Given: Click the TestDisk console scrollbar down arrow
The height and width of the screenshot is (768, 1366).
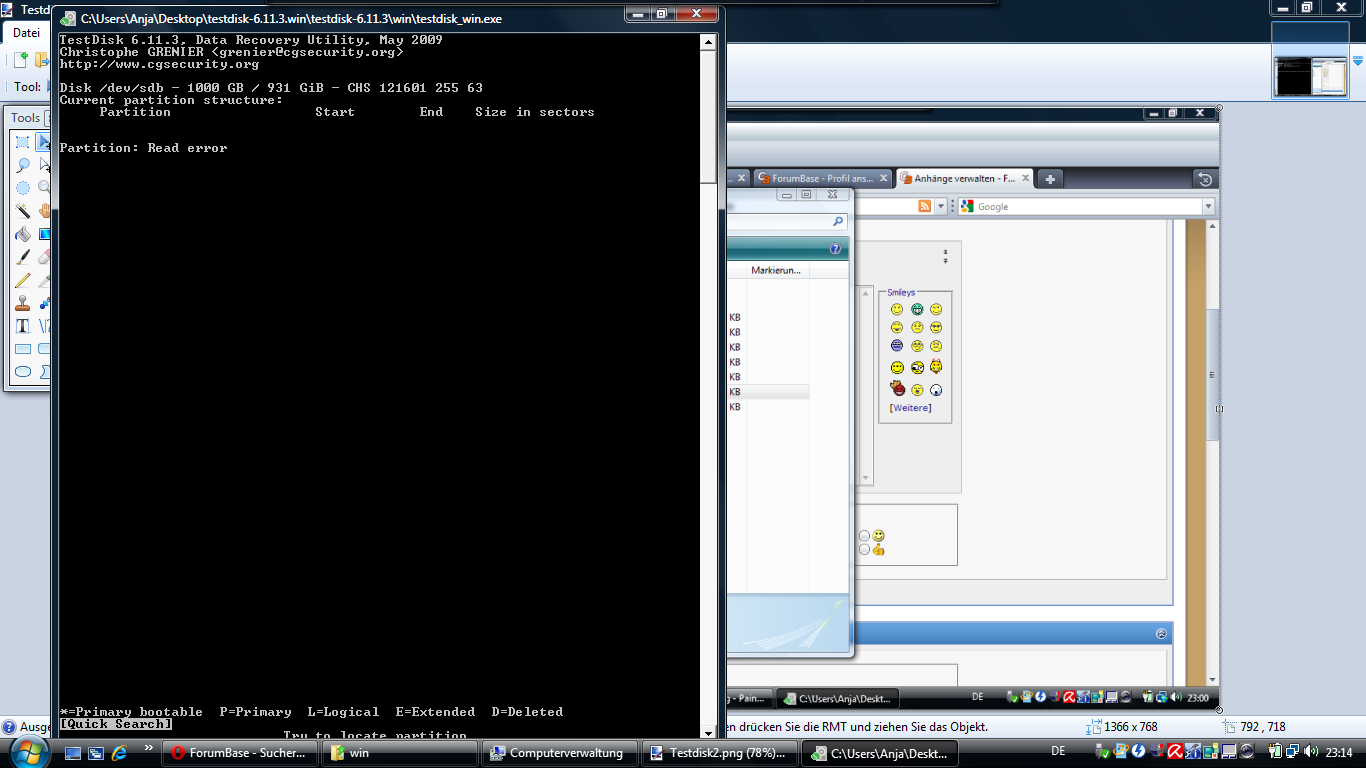Looking at the screenshot, I should (708, 731).
